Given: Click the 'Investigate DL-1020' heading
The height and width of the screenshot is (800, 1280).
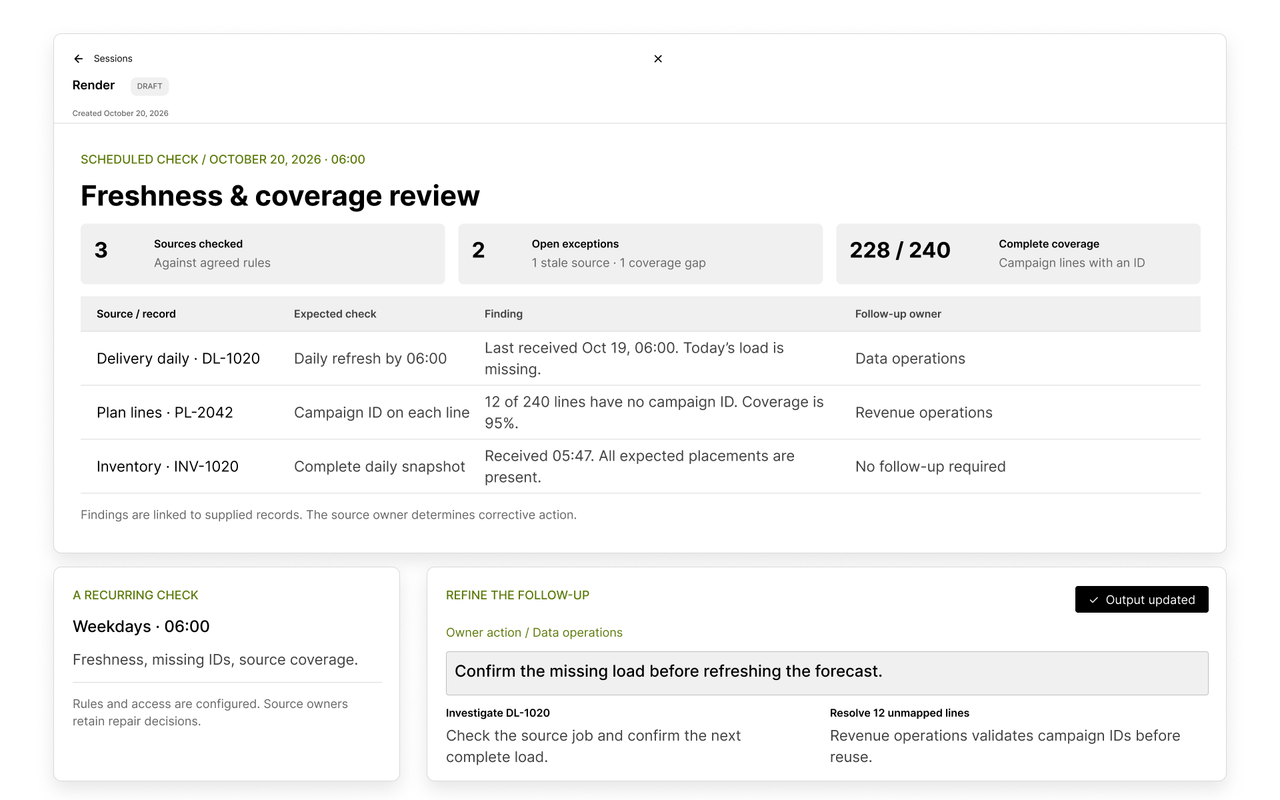Looking at the screenshot, I should coord(498,713).
